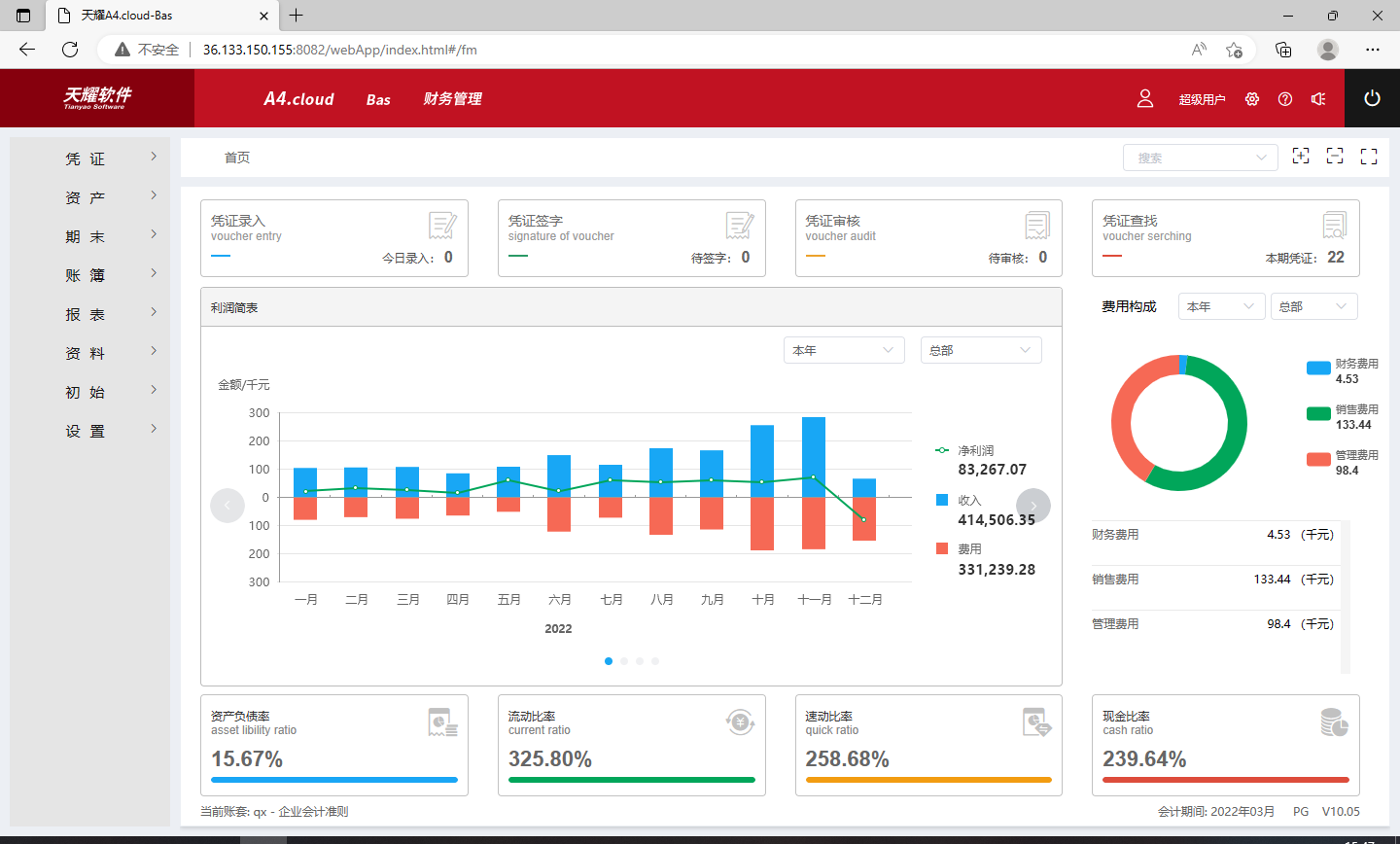The image size is (1400, 844).
Task: Toggle fullscreen view icon
Action: click(1369, 157)
